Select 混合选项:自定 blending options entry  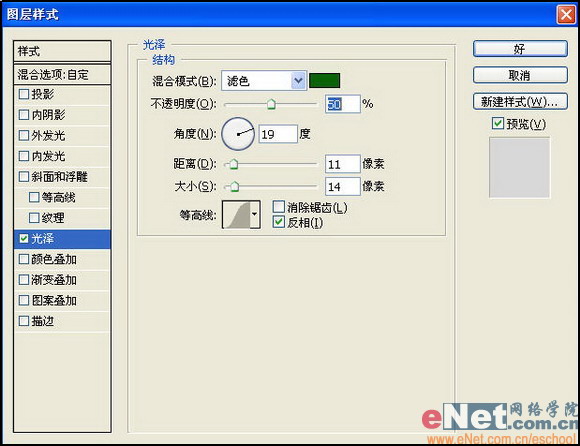pyautogui.click(x=62, y=75)
